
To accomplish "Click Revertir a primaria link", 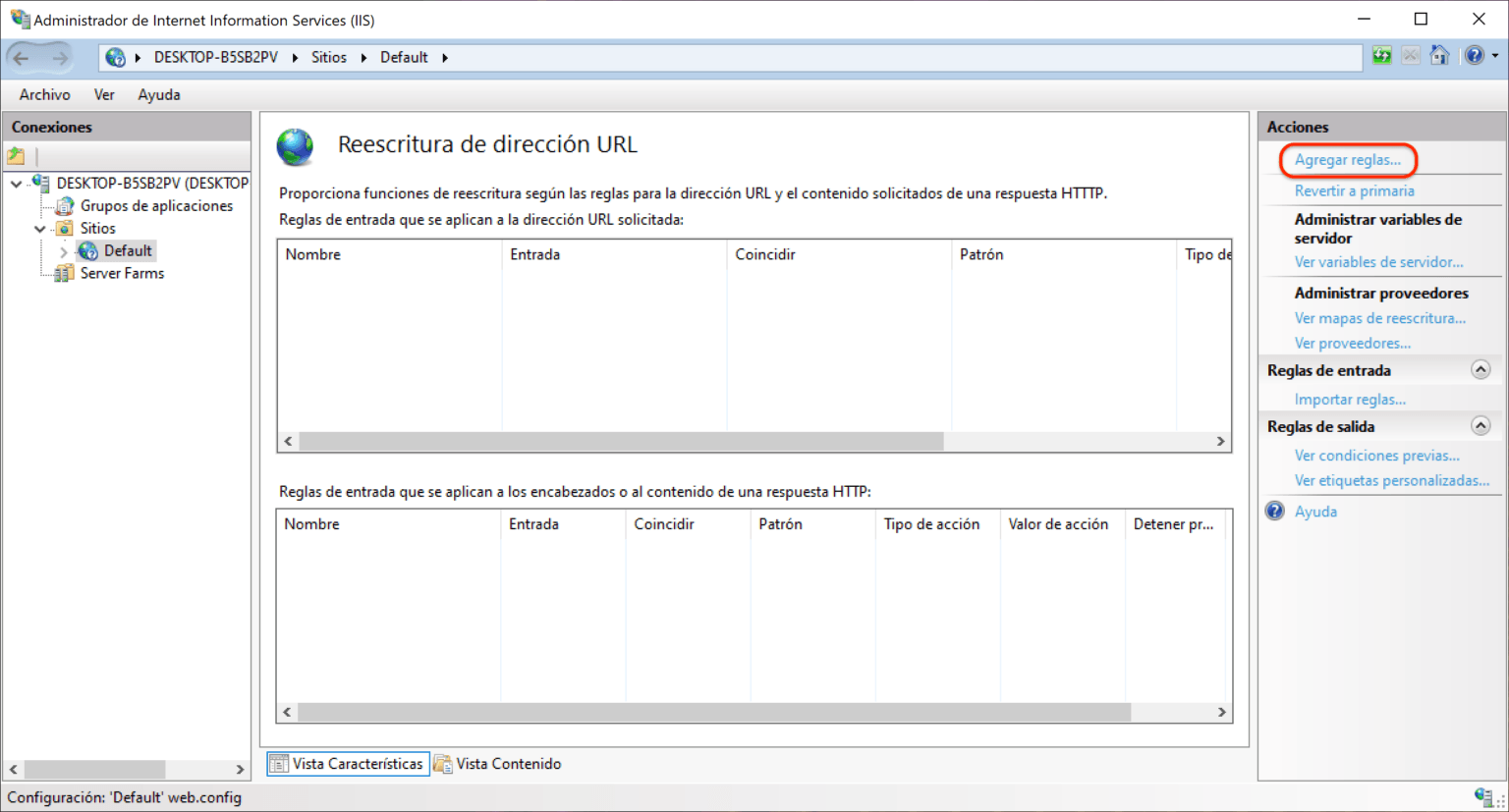I will [1355, 191].
